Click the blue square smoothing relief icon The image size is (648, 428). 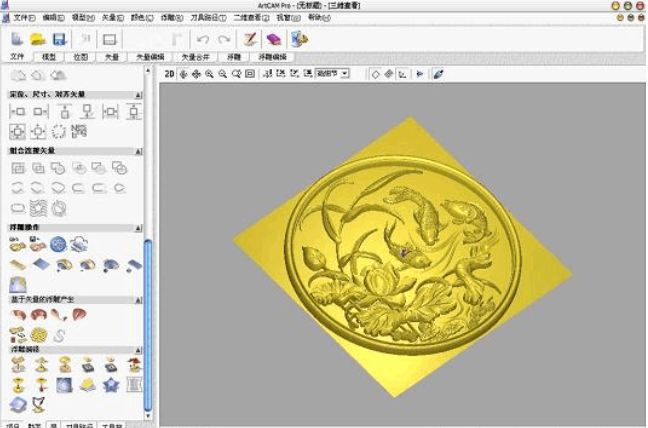pyautogui.click(x=64, y=385)
